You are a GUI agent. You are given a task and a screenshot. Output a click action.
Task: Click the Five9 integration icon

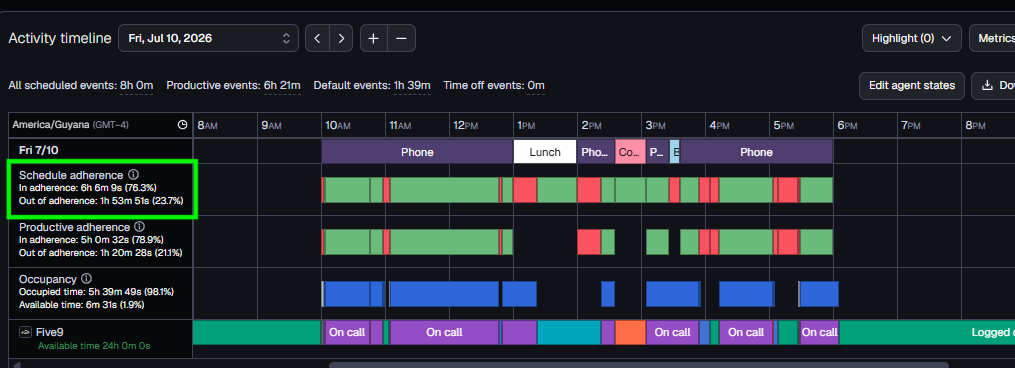25,332
